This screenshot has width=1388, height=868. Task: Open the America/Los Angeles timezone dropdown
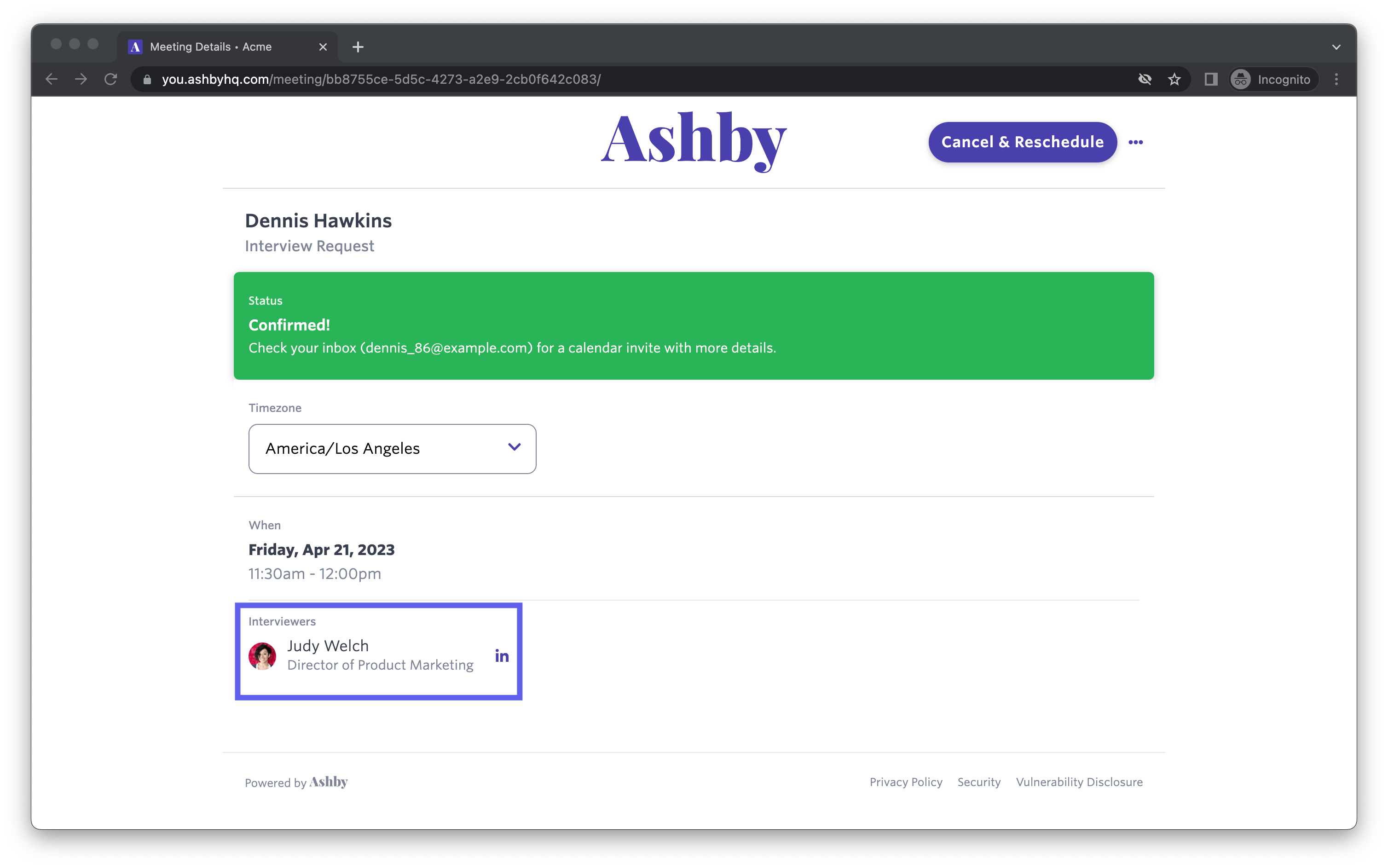coord(392,448)
